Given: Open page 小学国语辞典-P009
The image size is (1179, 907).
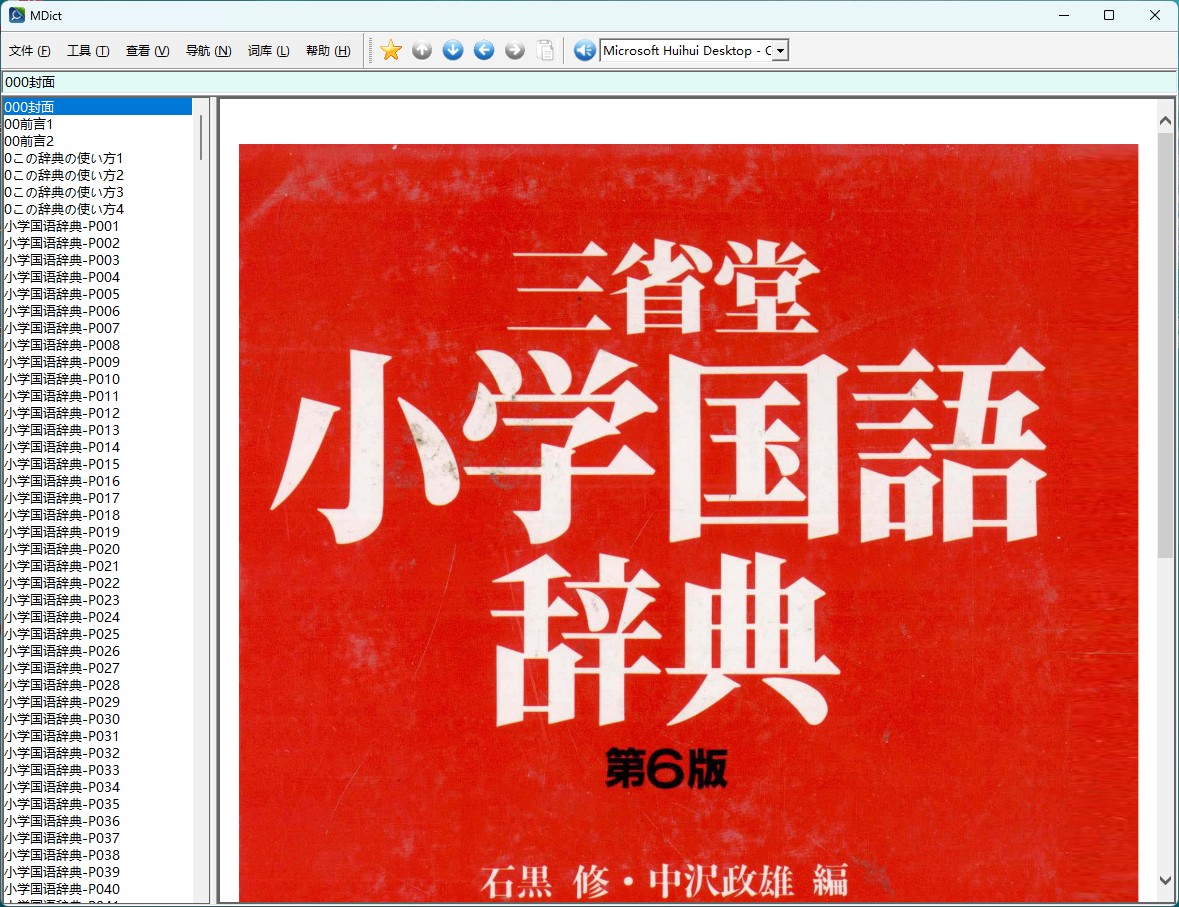Looking at the screenshot, I should [x=98, y=362].
